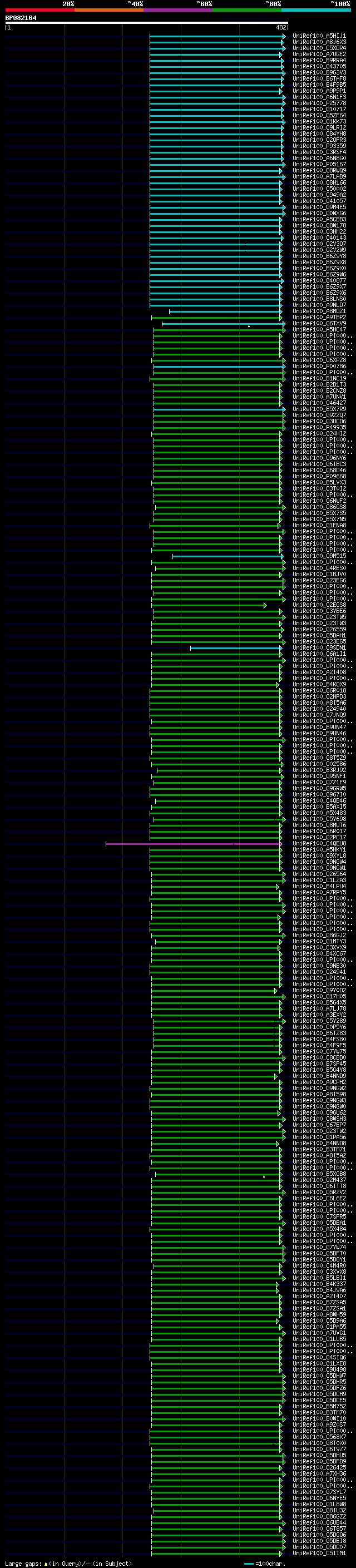Screen dimensions: 356x1568
Task: Open hit UniRef100_A8J6X3
Action: click(x=319, y=43)
